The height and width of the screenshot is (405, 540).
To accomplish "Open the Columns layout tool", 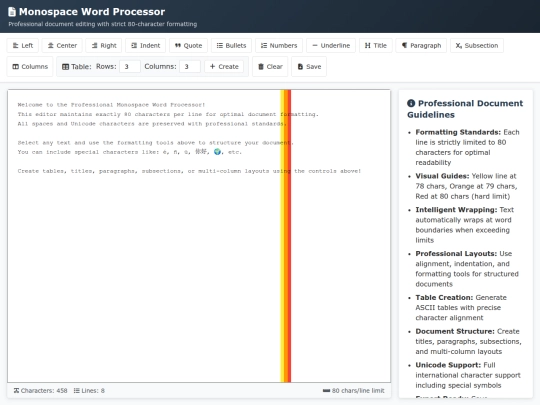I will 30,66.
